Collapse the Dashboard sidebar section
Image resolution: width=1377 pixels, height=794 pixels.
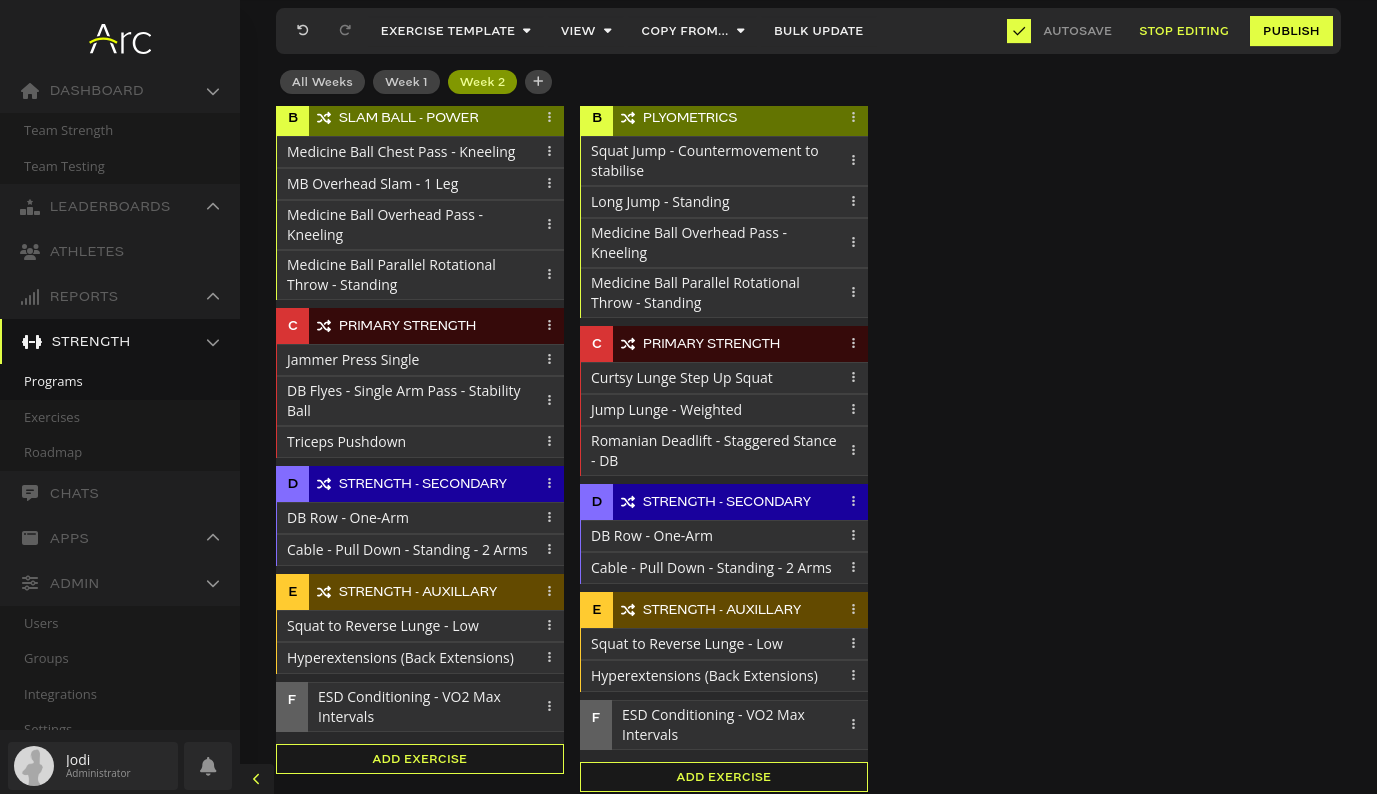212,91
